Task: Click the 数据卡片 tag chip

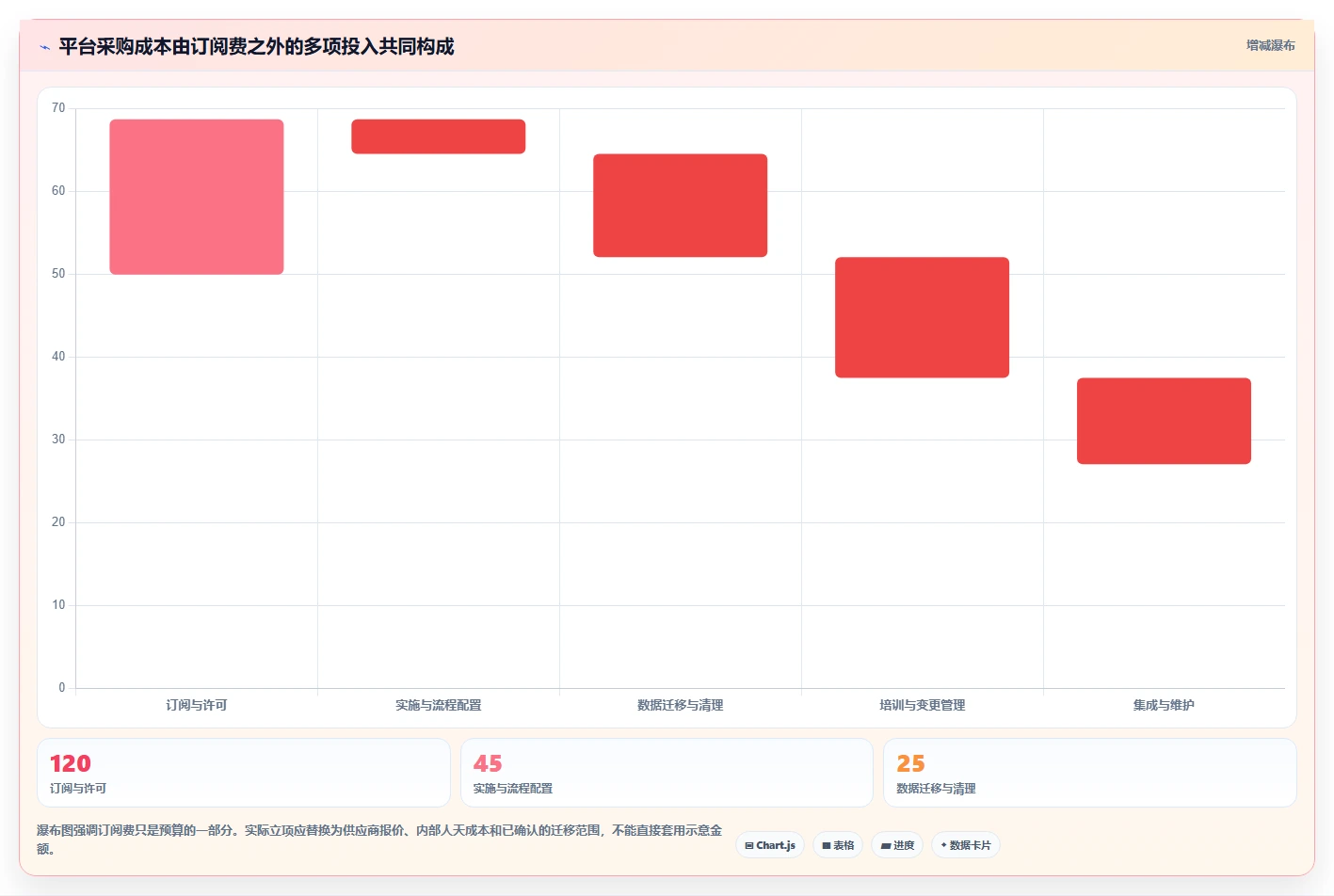Action: (x=966, y=845)
